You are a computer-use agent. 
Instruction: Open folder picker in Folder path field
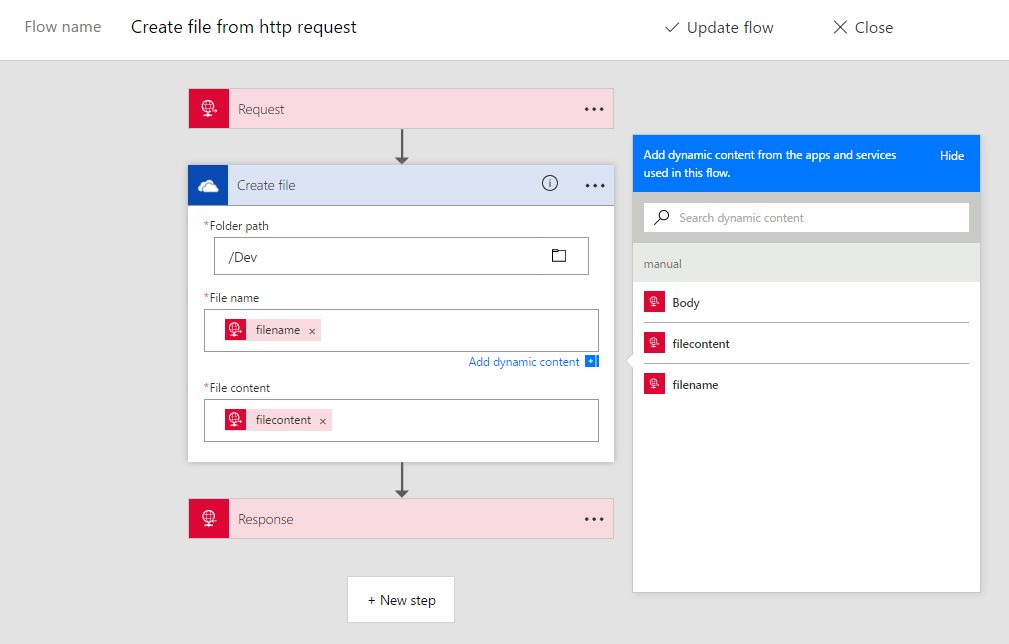[x=559, y=256]
